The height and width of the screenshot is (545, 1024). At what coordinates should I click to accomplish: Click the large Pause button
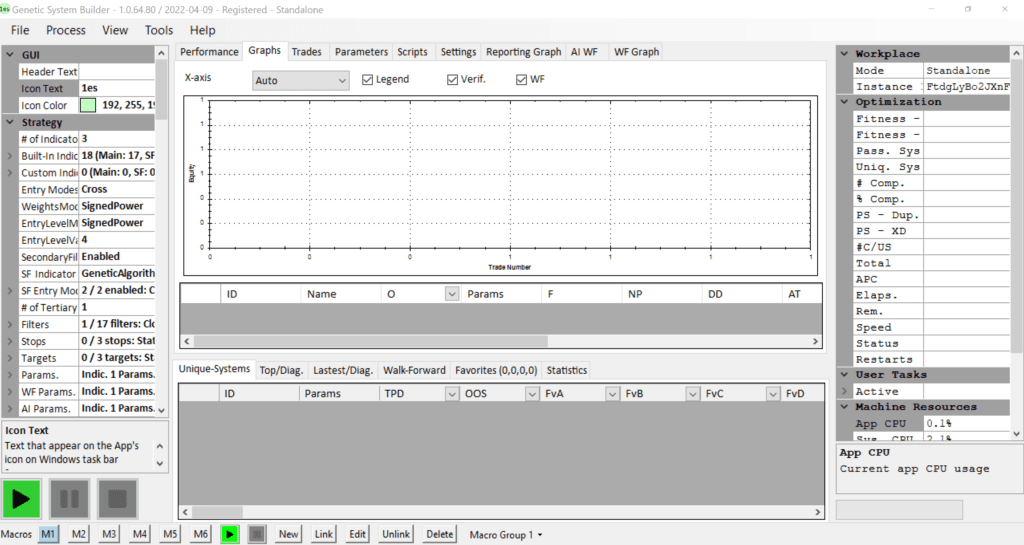pos(70,499)
